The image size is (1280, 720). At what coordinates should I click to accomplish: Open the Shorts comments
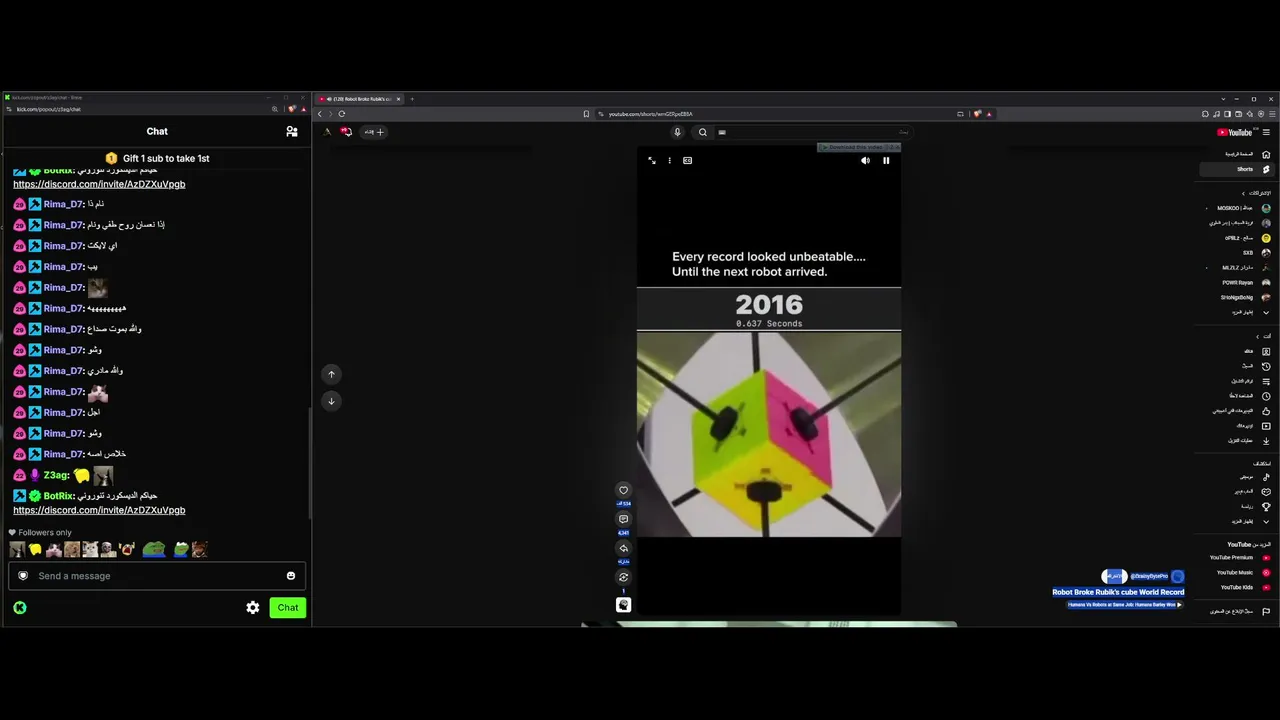623,519
